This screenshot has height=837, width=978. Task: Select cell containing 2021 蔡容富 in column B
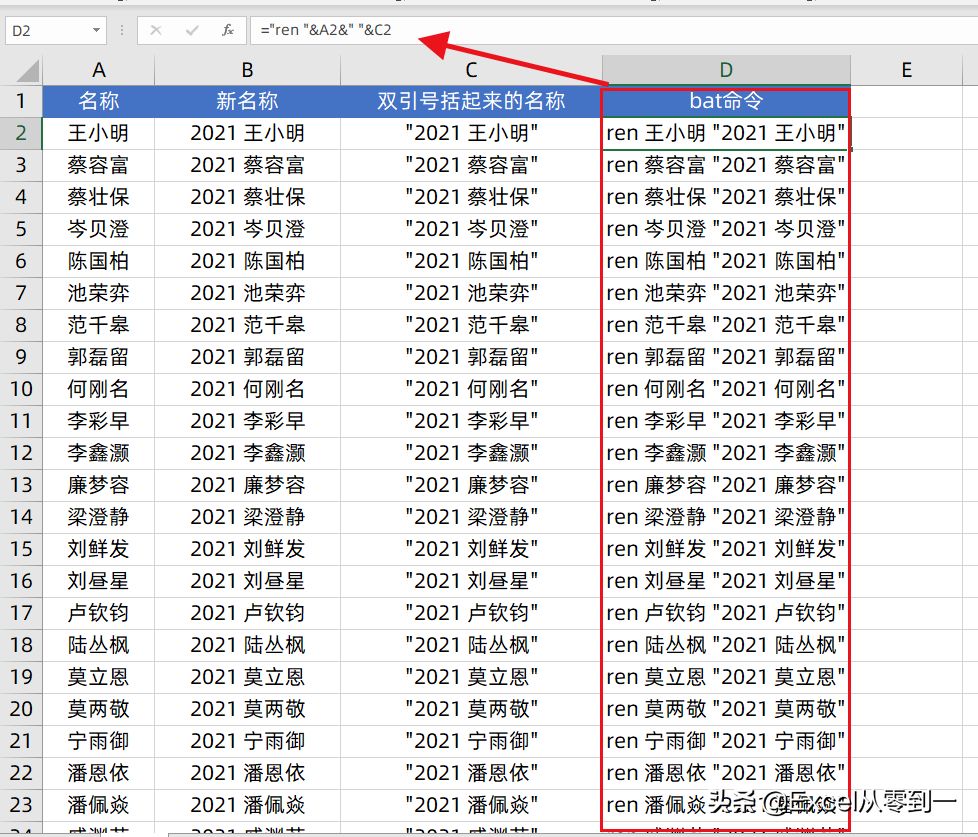pos(248,165)
